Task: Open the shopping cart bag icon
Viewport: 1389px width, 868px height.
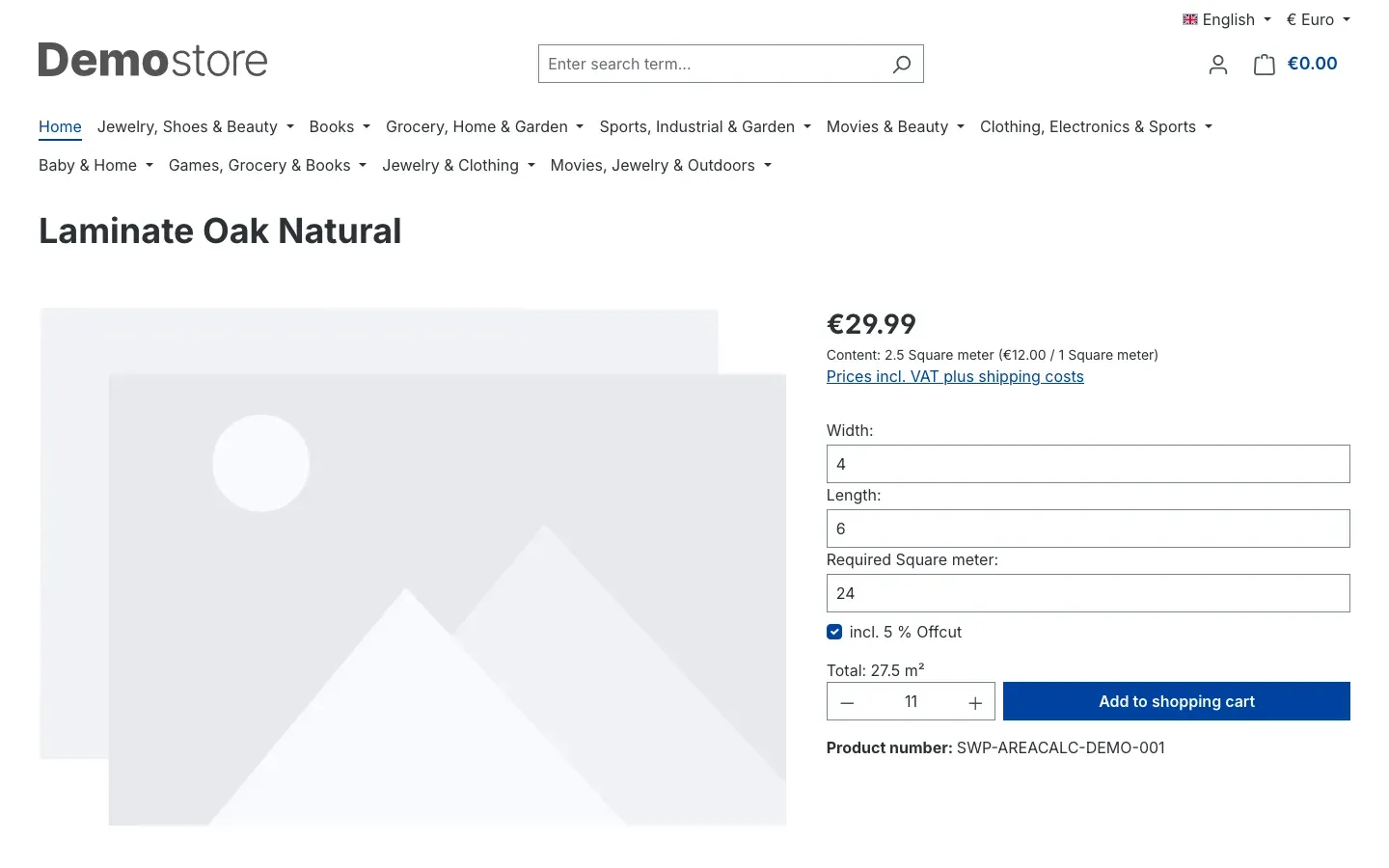Action: coord(1264,65)
